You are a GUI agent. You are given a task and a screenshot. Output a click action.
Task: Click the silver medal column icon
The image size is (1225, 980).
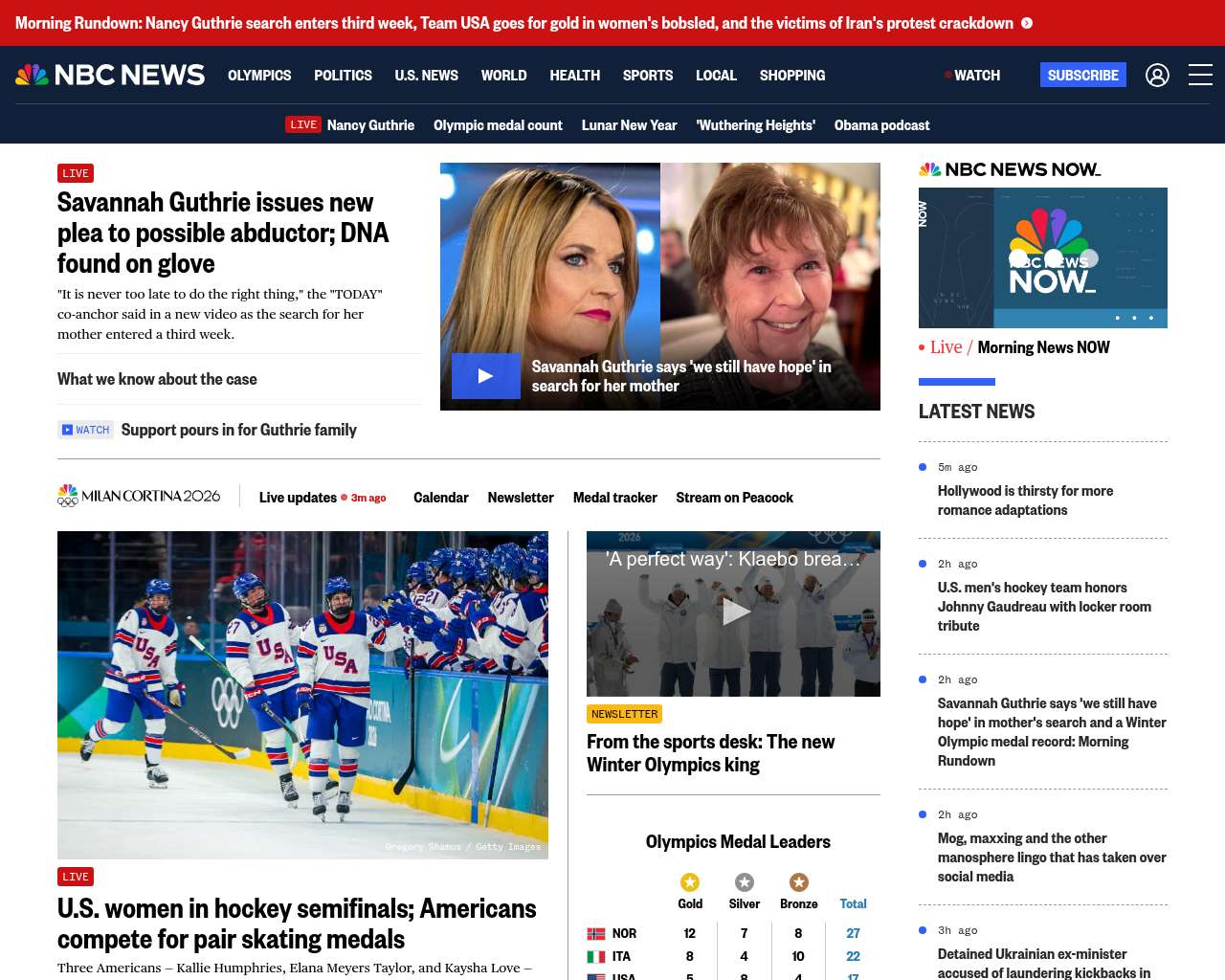pos(744,882)
